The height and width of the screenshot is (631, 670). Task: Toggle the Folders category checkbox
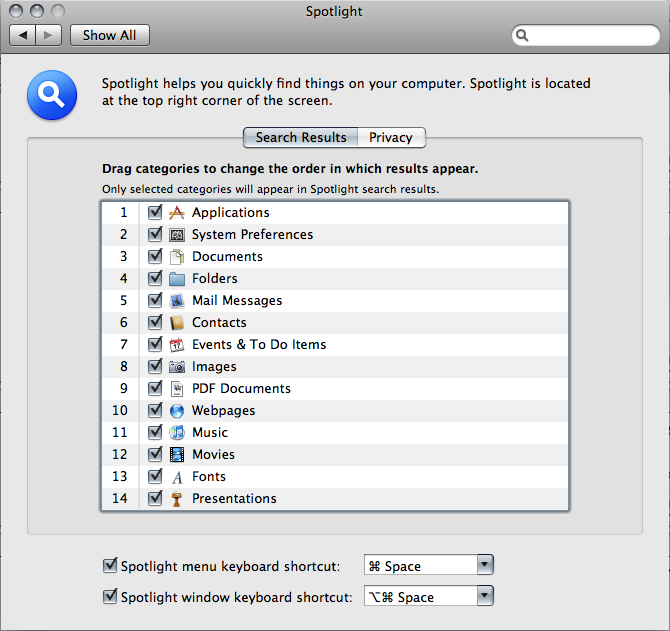point(155,278)
